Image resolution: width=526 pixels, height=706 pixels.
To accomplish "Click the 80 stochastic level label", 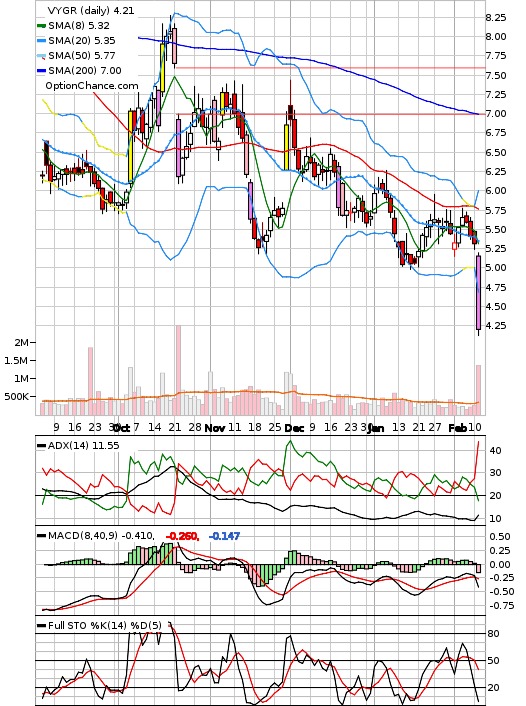I will (494, 634).
